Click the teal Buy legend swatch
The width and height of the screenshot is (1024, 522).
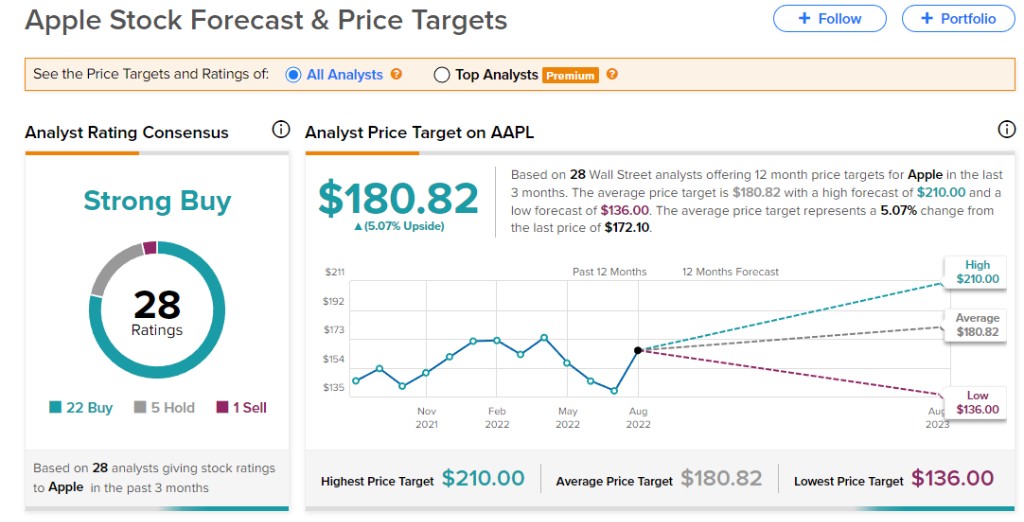pos(56,408)
